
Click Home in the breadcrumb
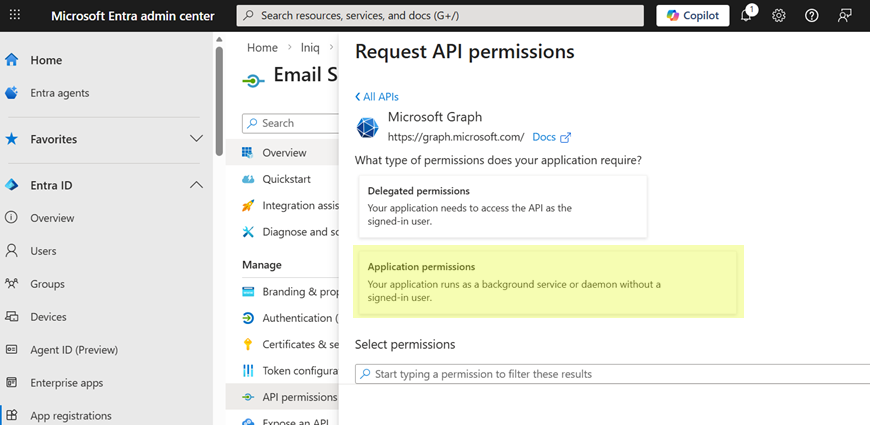(262, 48)
